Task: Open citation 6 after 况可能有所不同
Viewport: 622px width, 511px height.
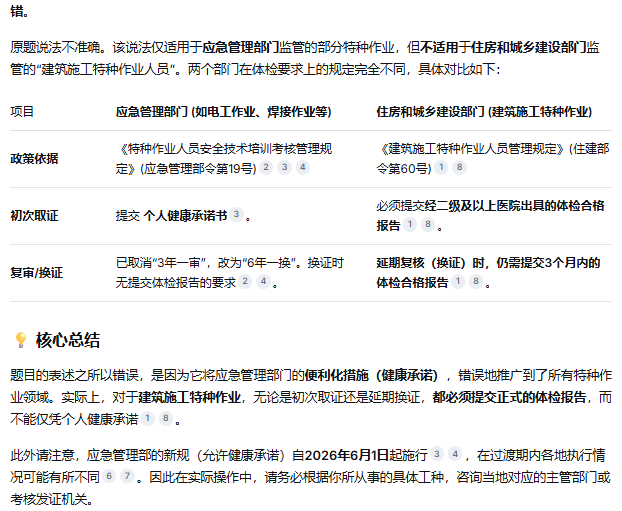Action: (x=109, y=476)
